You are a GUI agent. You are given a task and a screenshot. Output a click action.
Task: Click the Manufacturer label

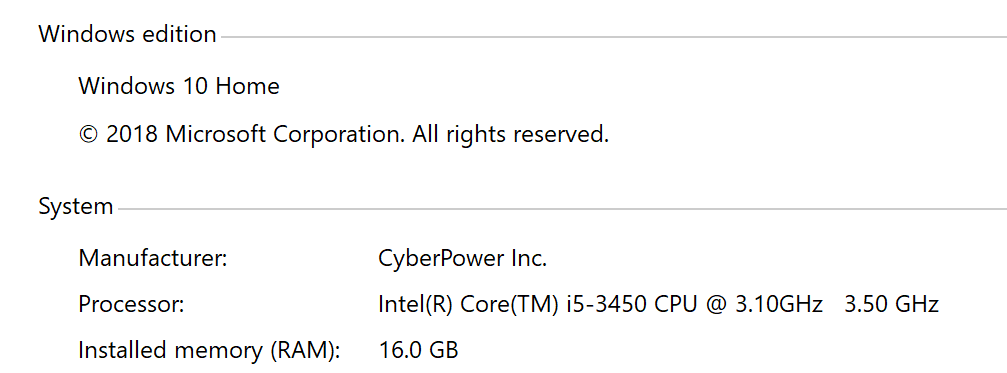tap(153, 259)
